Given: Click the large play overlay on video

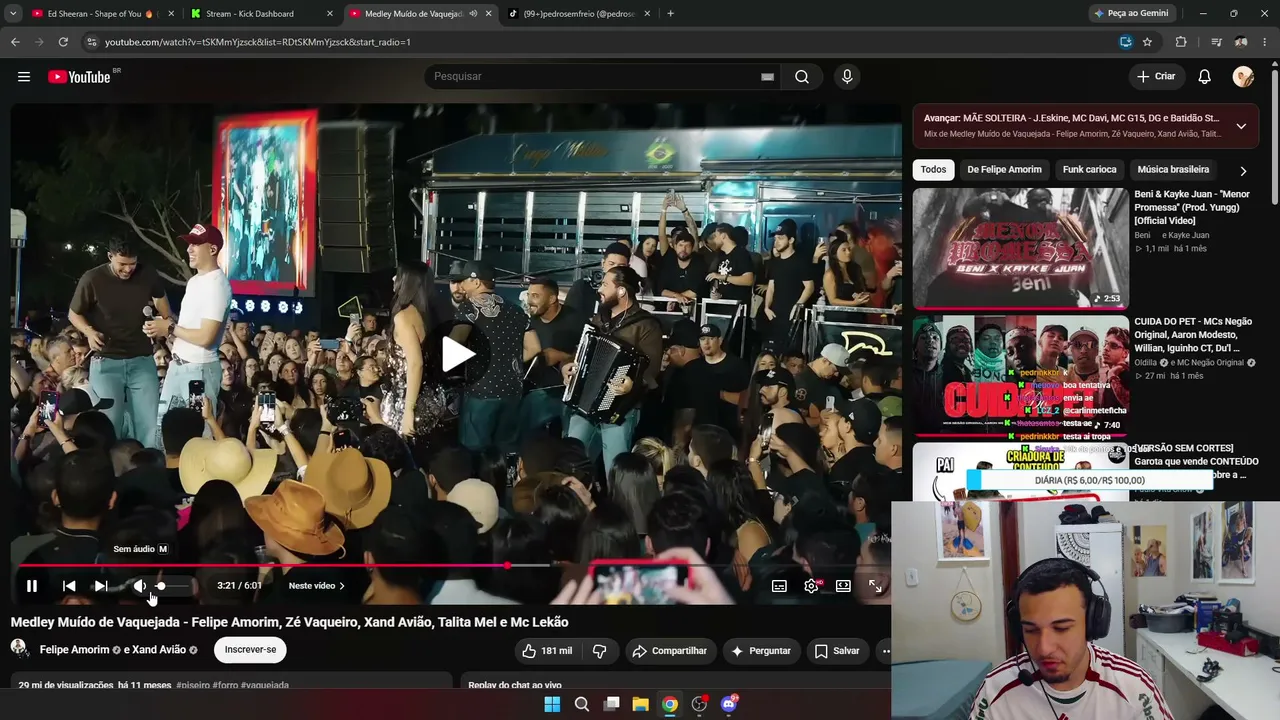Looking at the screenshot, I should tap(457, 354).
